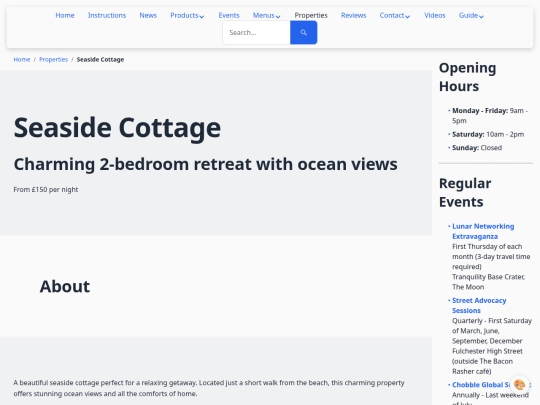Open the Reviews nav item

[x=353, y=15]
